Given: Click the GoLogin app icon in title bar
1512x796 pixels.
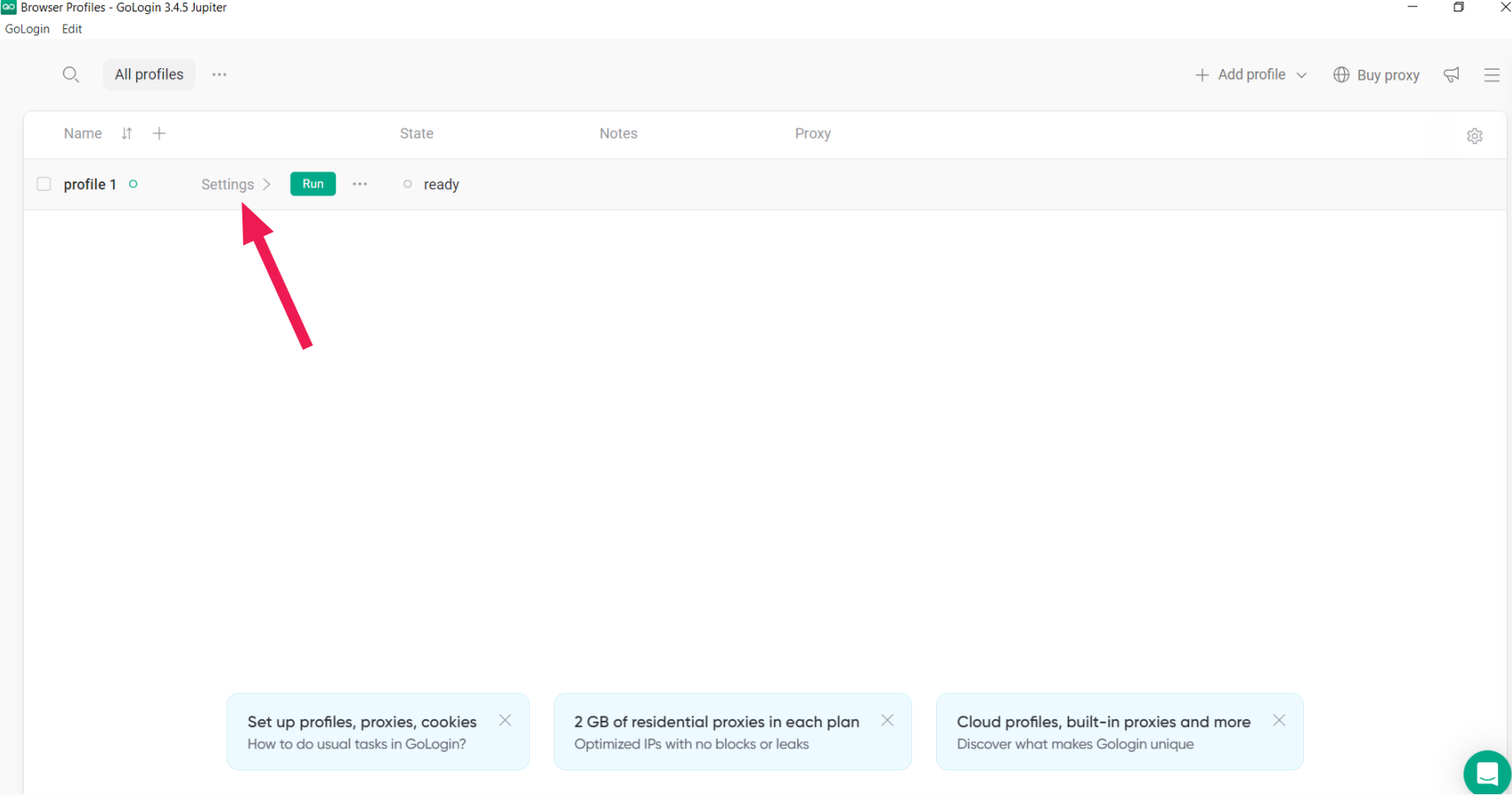Looking at the screenshot, I should coord(9,7).
